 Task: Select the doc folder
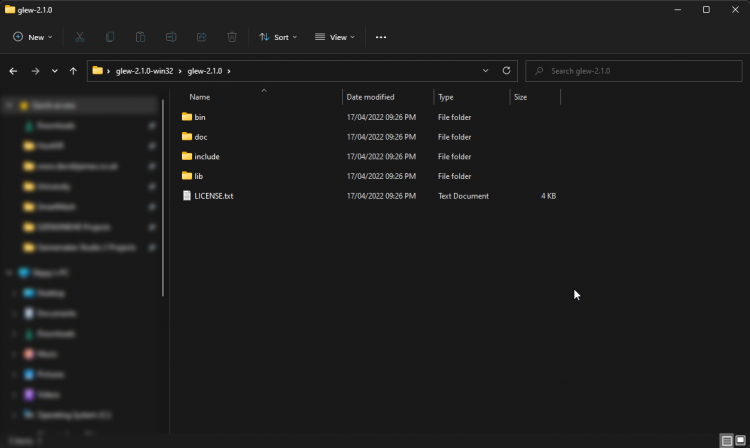point(201,137)
